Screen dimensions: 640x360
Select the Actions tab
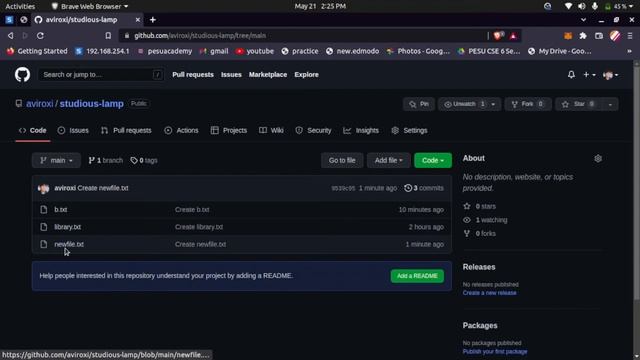[181, 130]
